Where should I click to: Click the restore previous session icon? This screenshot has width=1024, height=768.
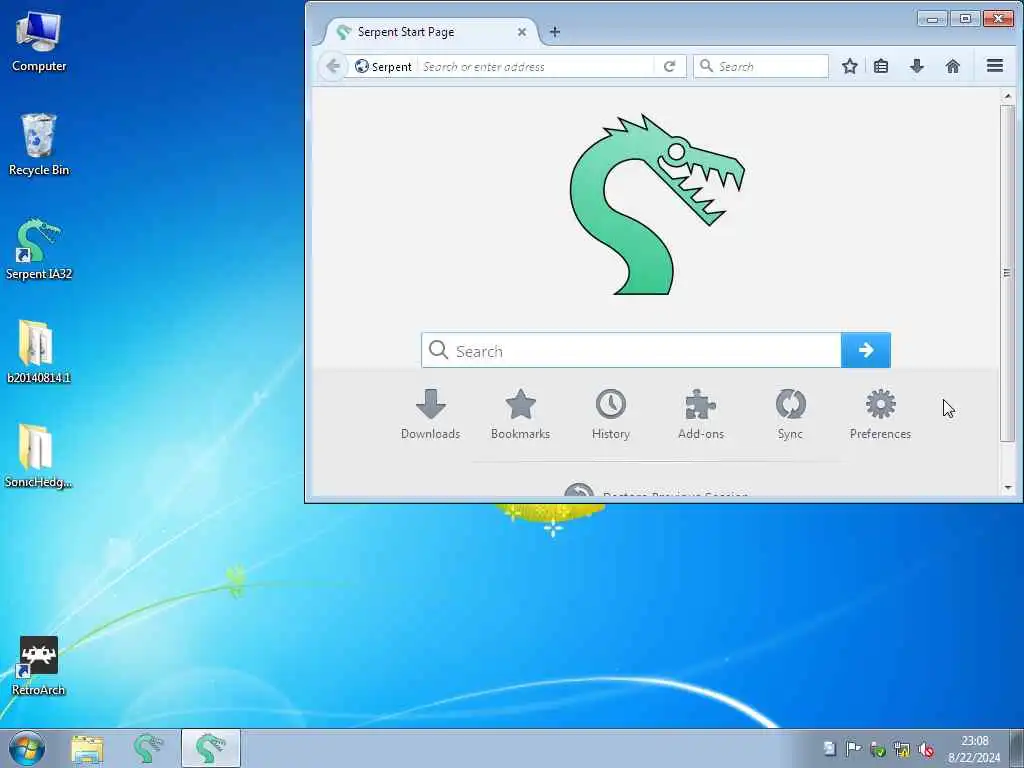[x=579, y=489]
